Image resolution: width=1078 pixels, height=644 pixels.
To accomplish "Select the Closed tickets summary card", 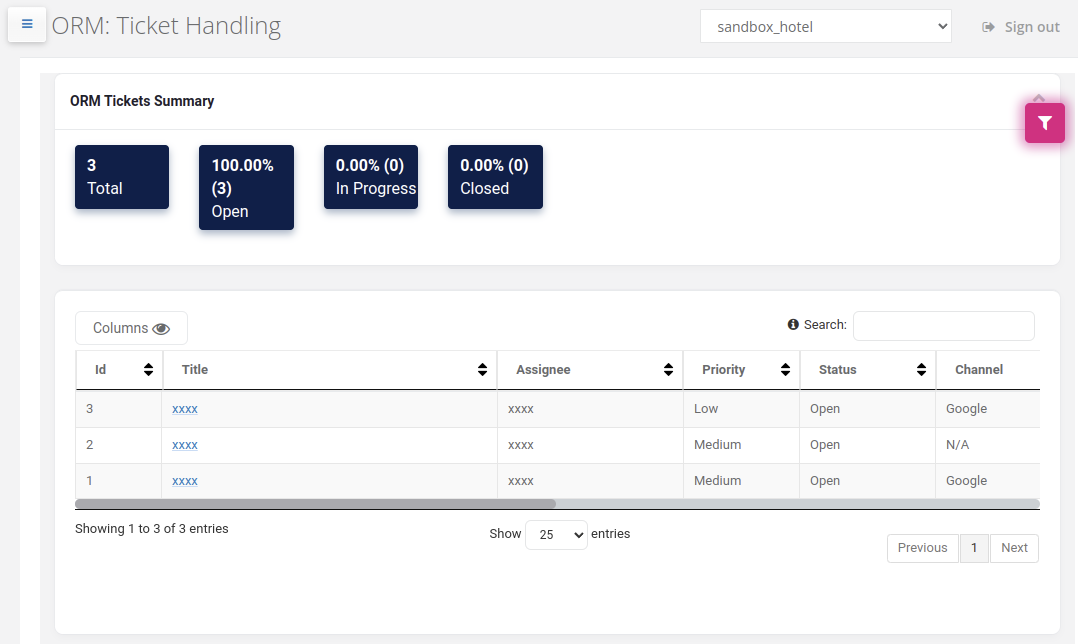I will pos(495,177).
